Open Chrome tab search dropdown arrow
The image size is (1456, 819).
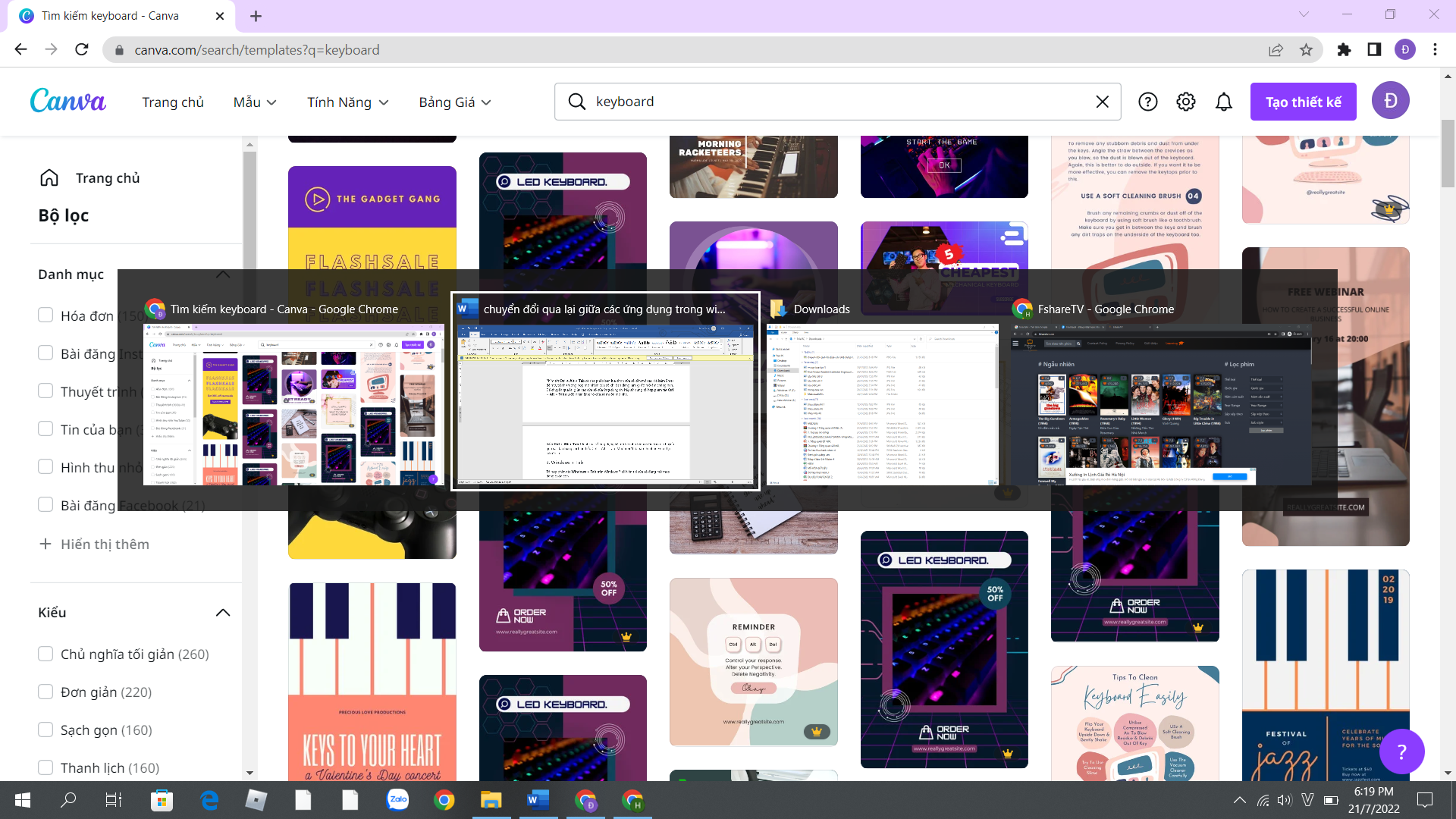pos(1304,14)
